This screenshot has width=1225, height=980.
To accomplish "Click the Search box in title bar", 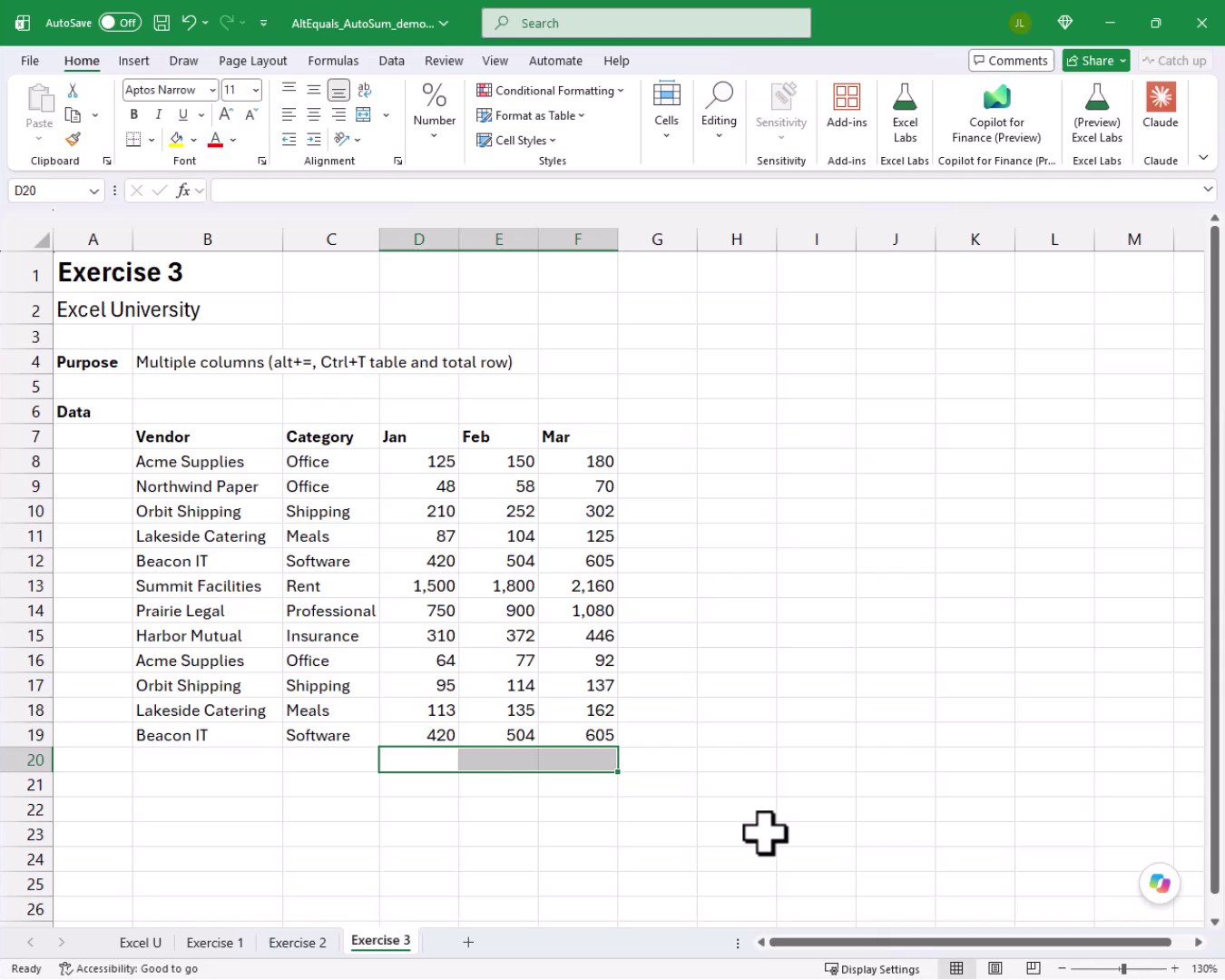I will tap(646, 23).
